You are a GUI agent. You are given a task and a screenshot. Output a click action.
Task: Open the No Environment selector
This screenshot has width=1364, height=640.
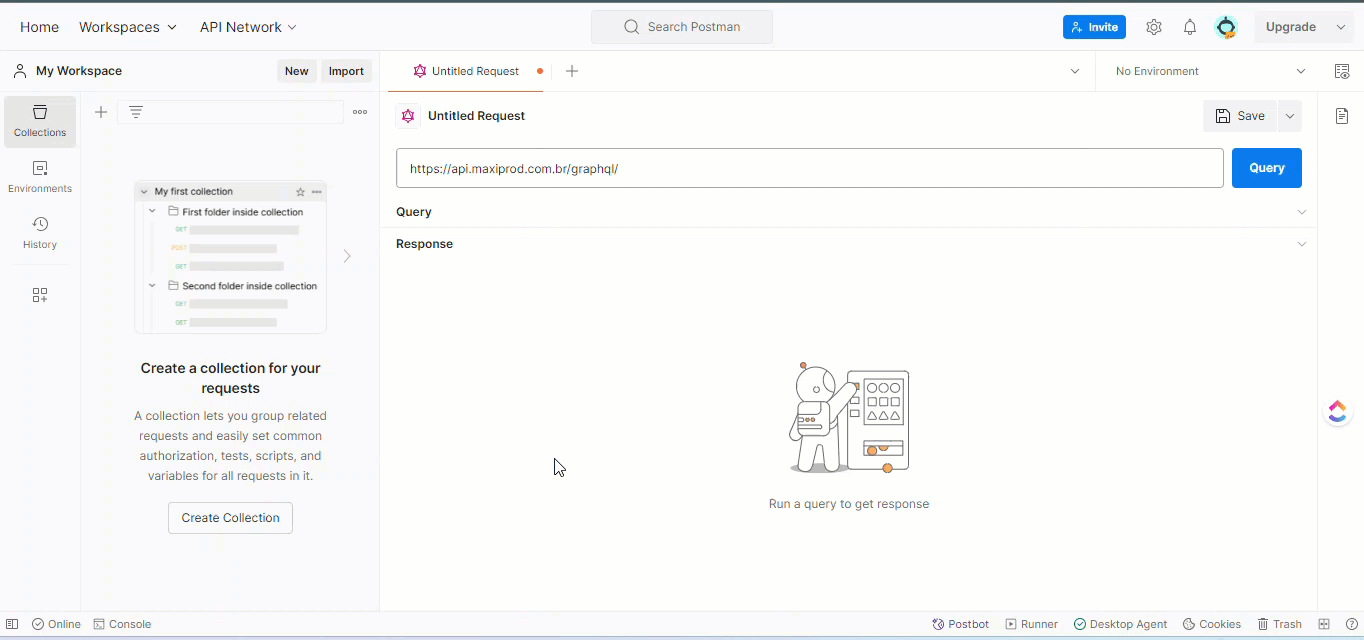1210,71
